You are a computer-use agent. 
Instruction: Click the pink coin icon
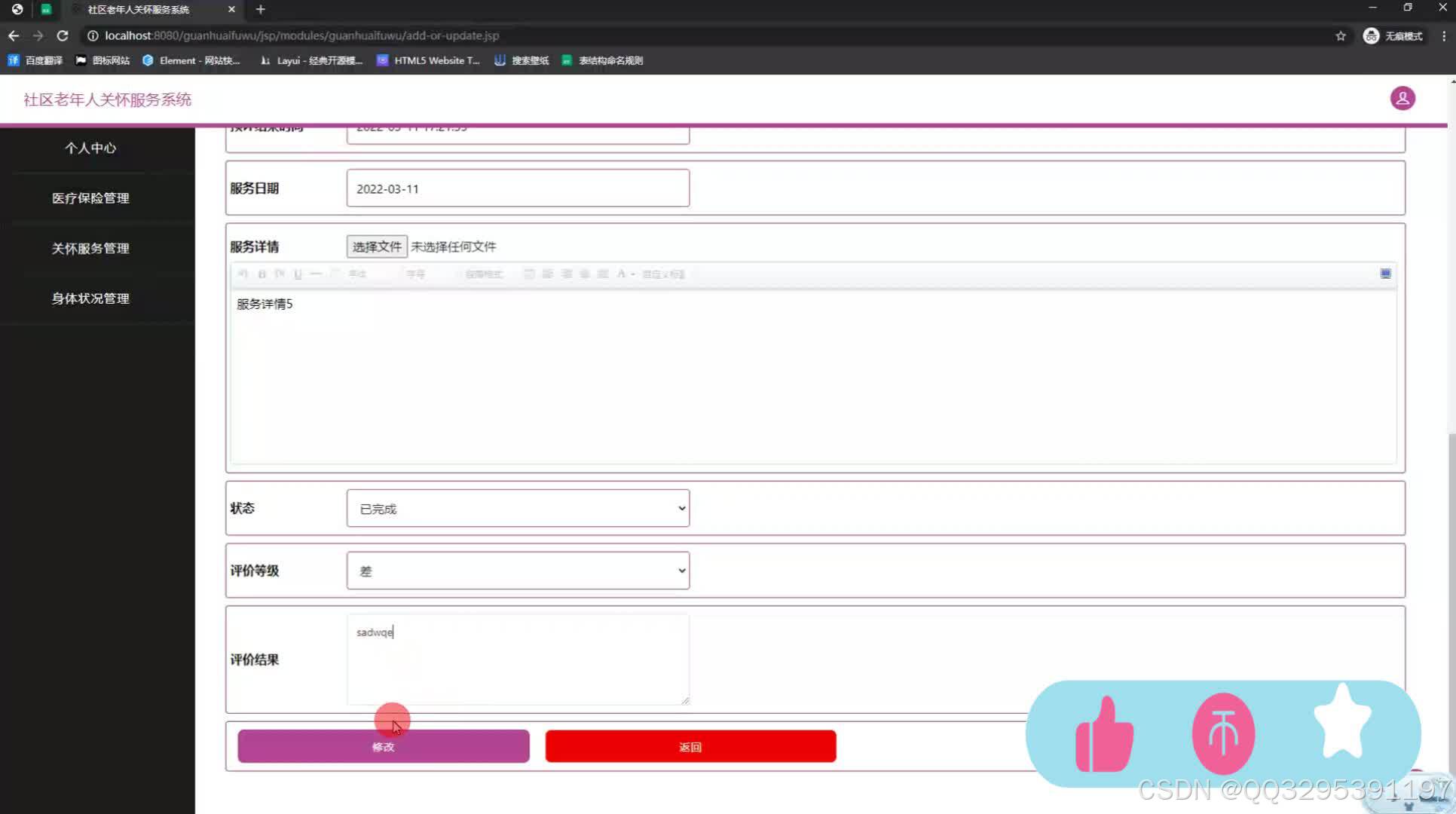(x=1223, y=734)
